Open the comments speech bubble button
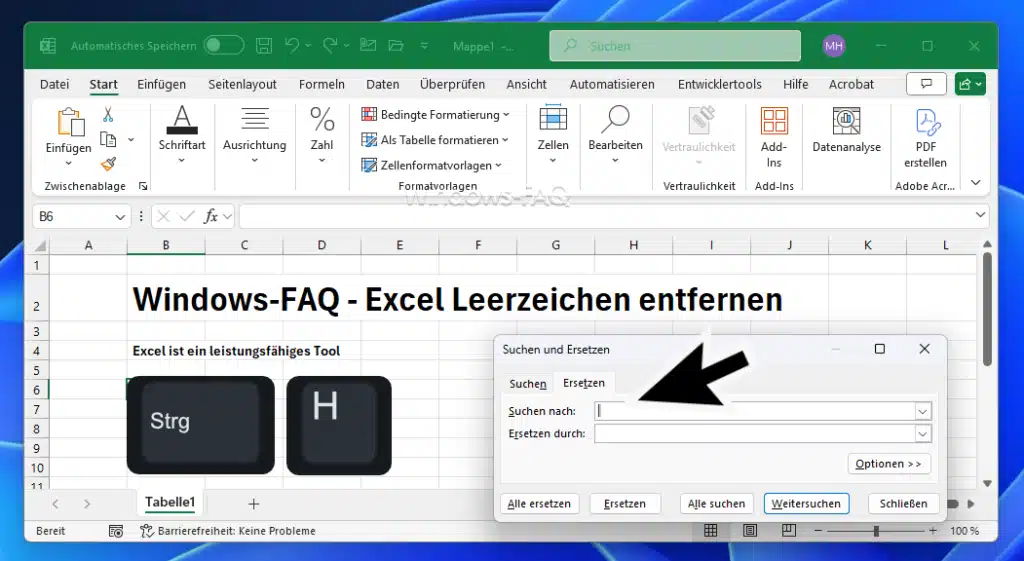Viewport: 1024px width, 561px height. (926, 84)
